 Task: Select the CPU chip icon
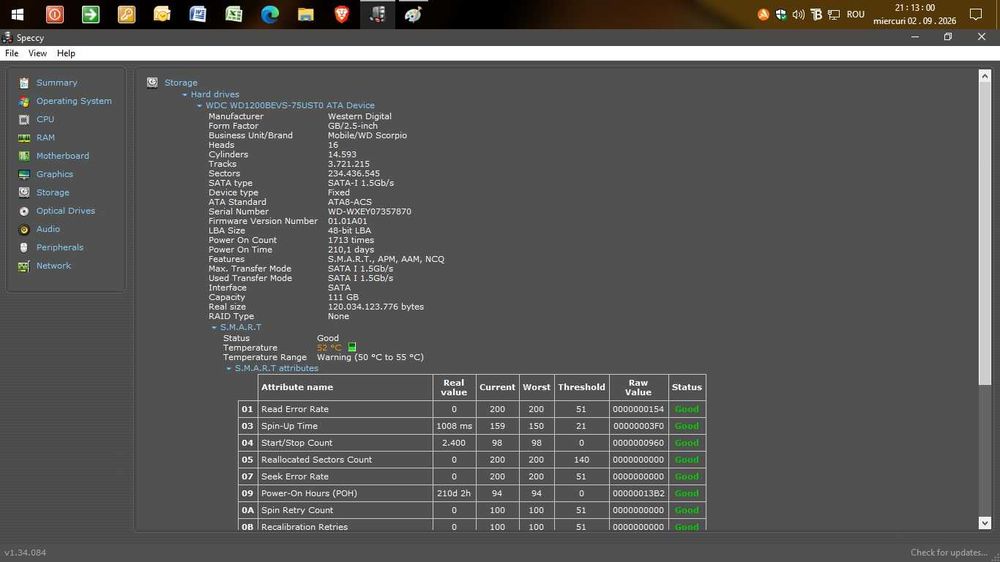[x=24, y=119]
